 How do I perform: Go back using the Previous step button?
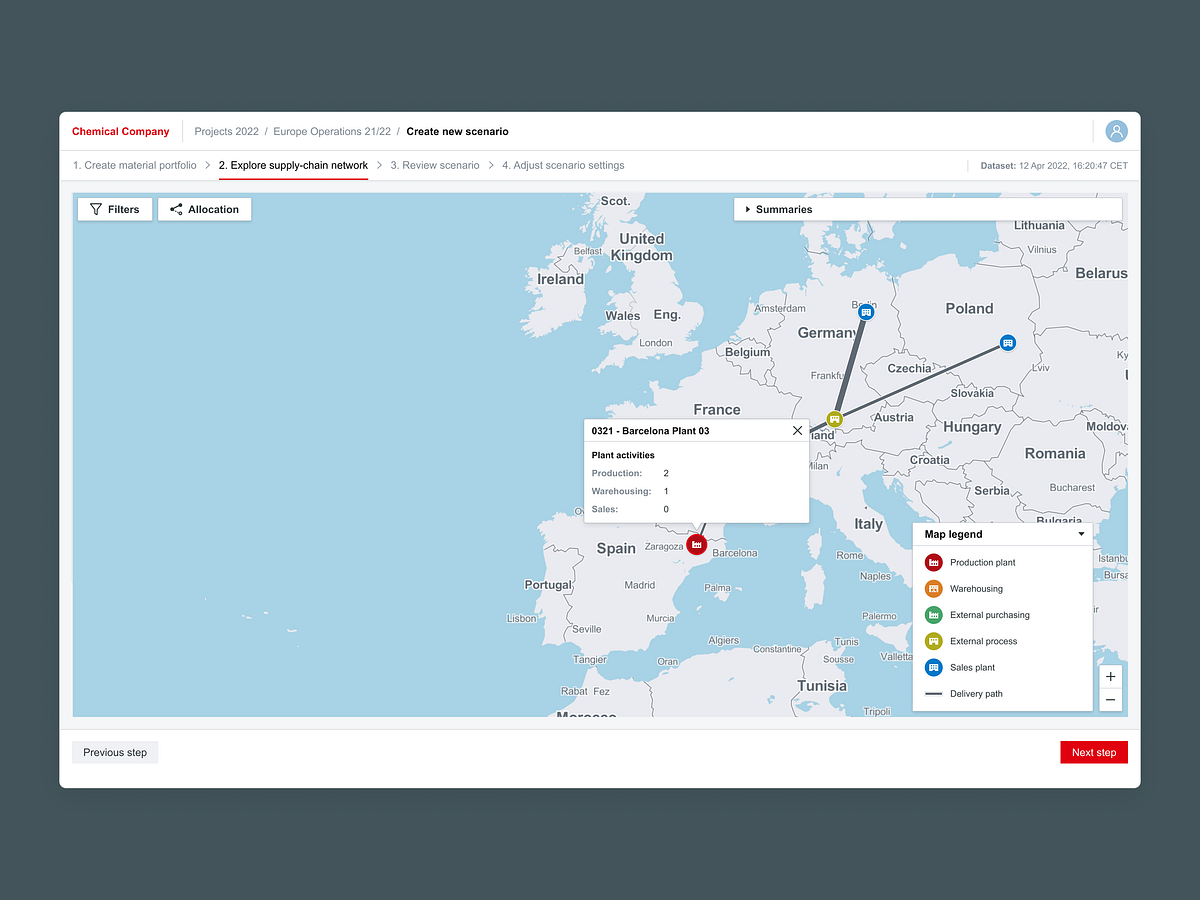coord(114,752)
